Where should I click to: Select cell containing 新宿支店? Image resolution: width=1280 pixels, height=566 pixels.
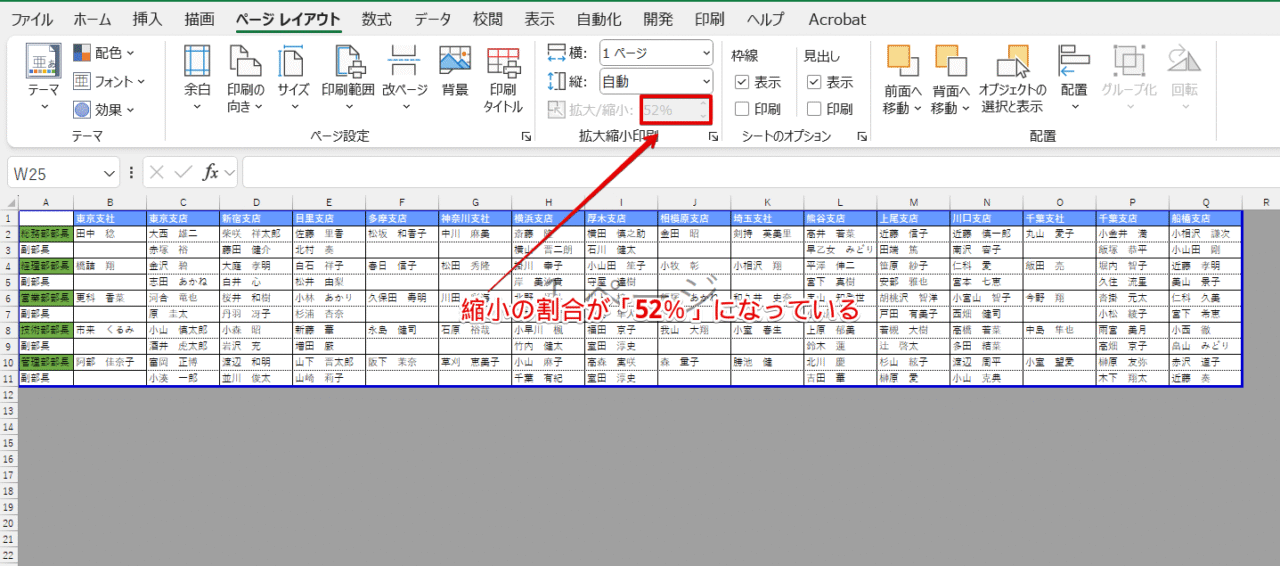[x=256, y=218]
